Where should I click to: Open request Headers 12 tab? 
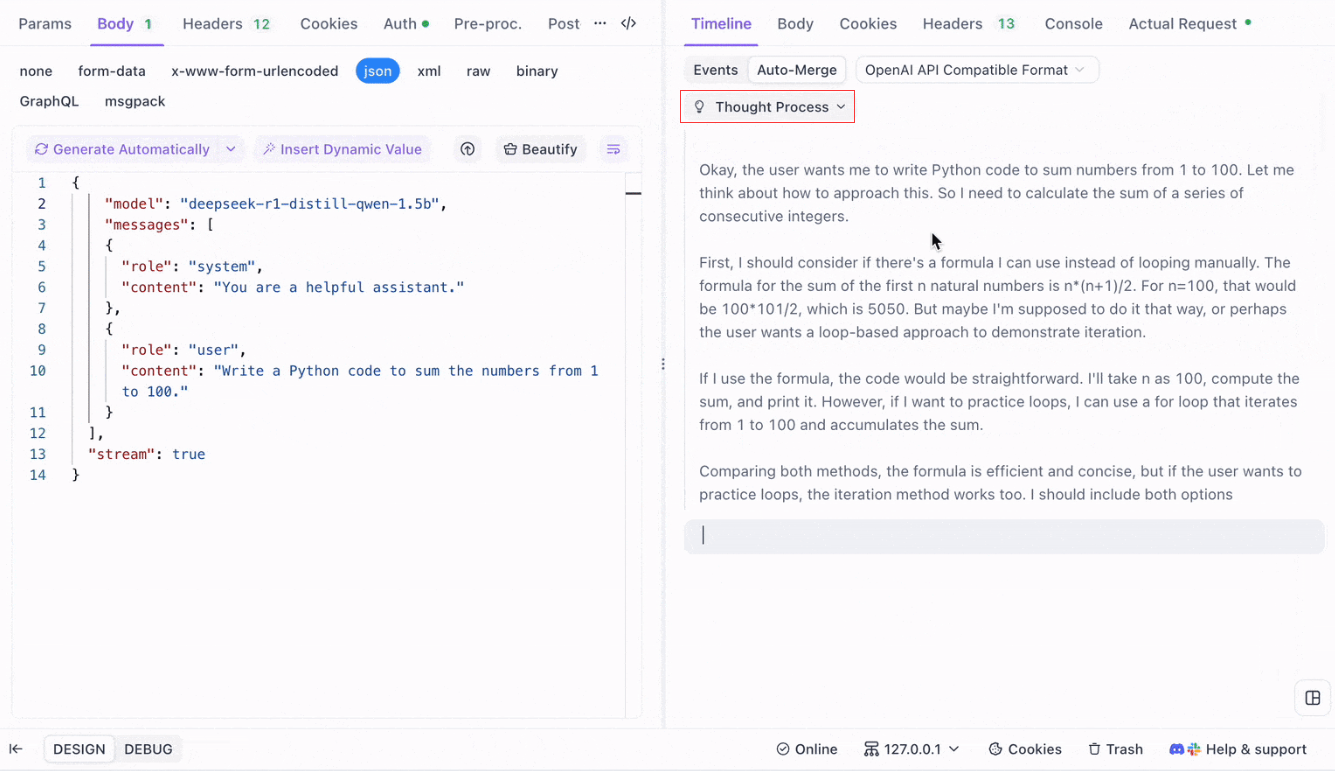tap(227, 23)
